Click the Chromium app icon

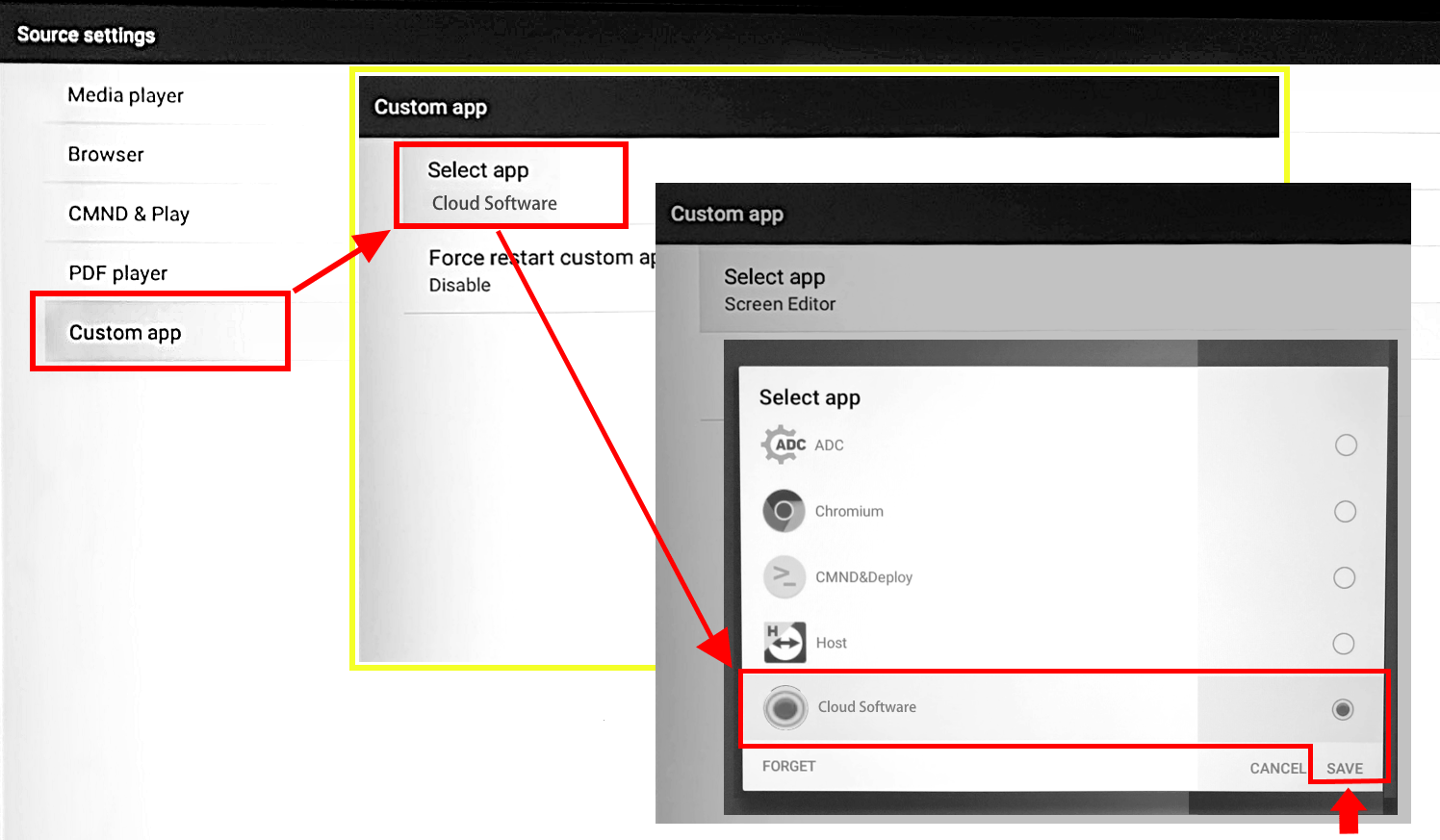pos(784,511)
